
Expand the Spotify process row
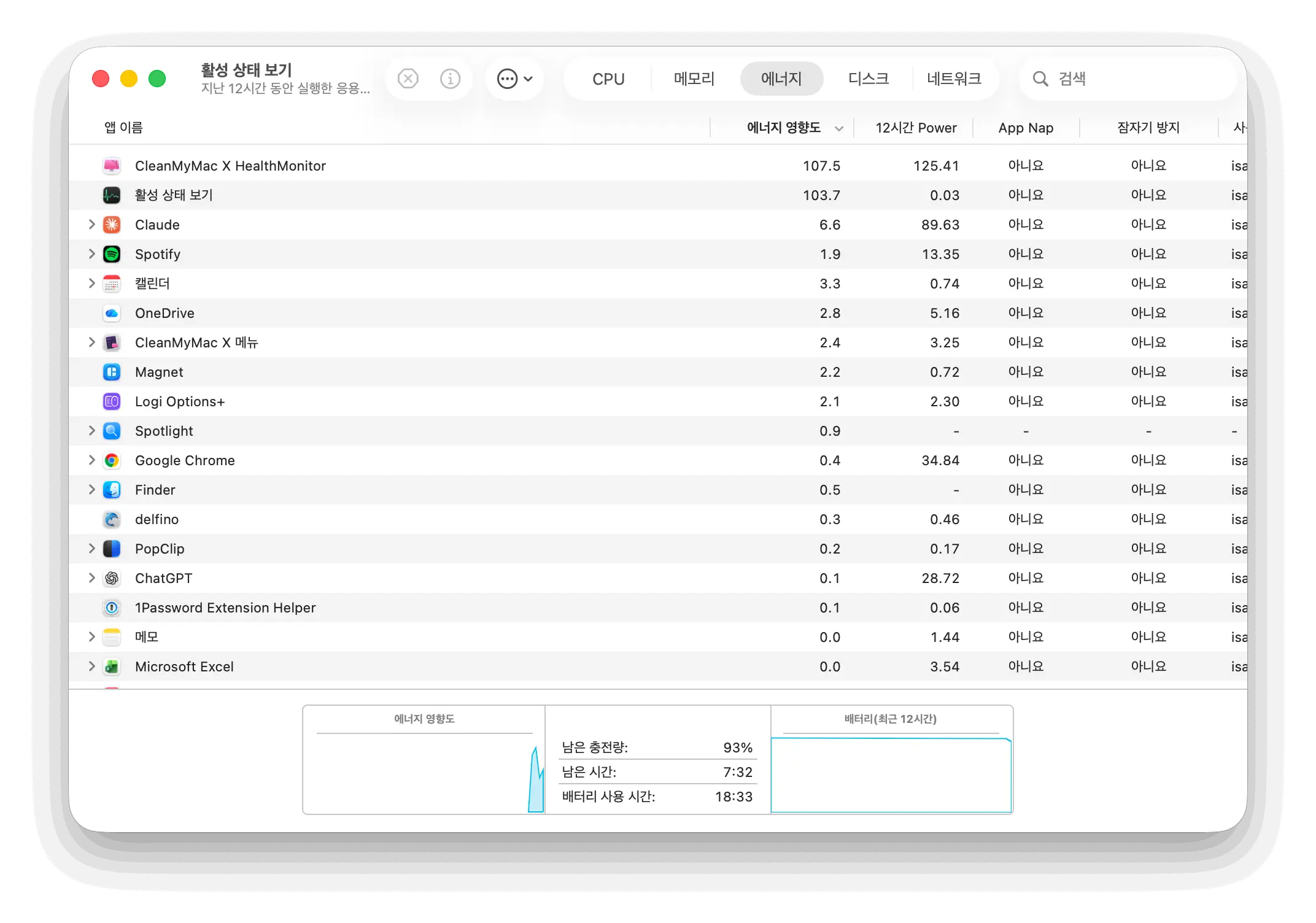(x=91, y=254)
